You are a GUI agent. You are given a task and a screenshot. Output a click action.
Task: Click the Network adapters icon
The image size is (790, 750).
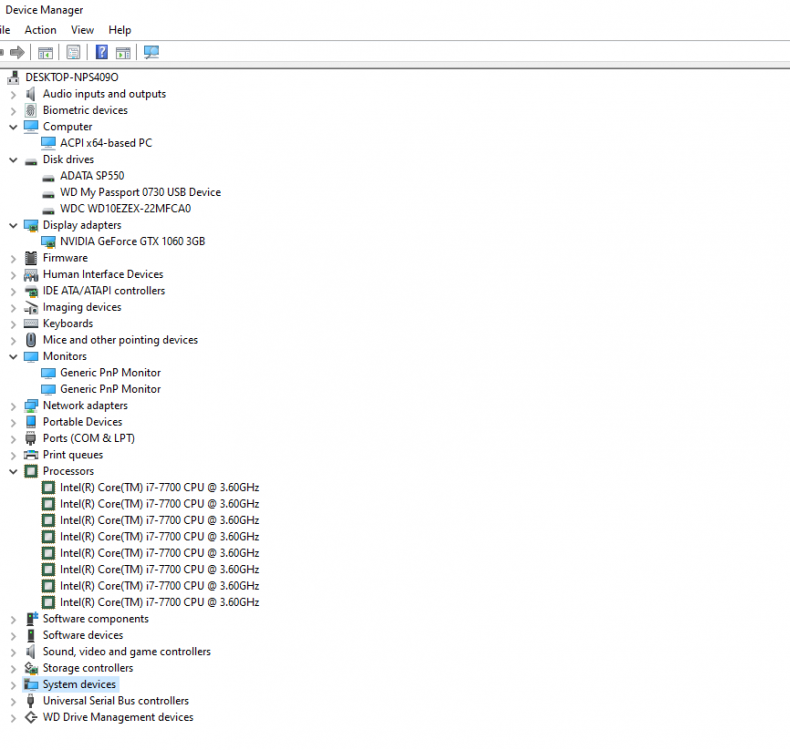[x=31, y=405]
